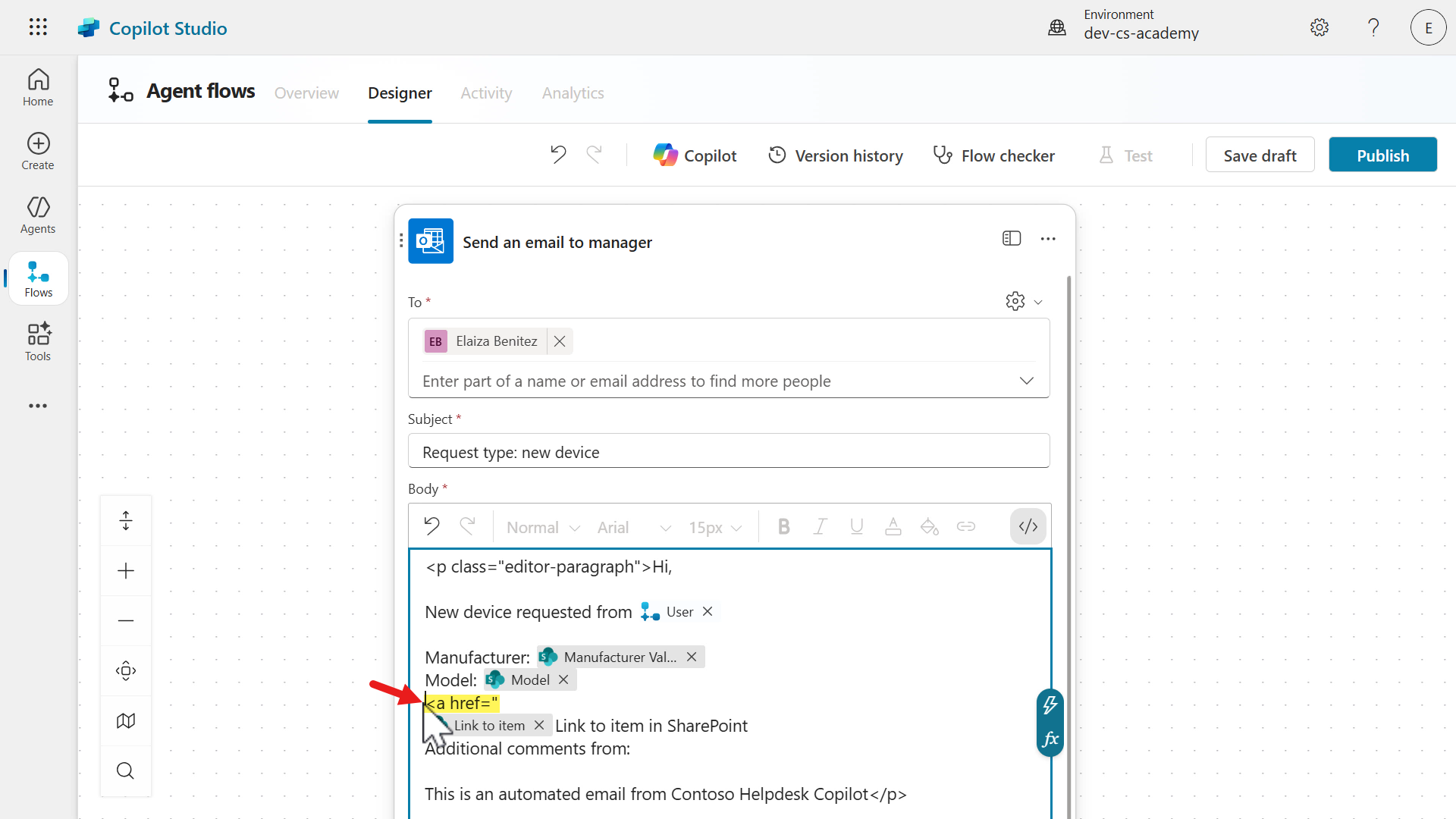1456x819 pixels.
Task: Toggle the collapse action panel icon
Action: (x=1012, y=238)
